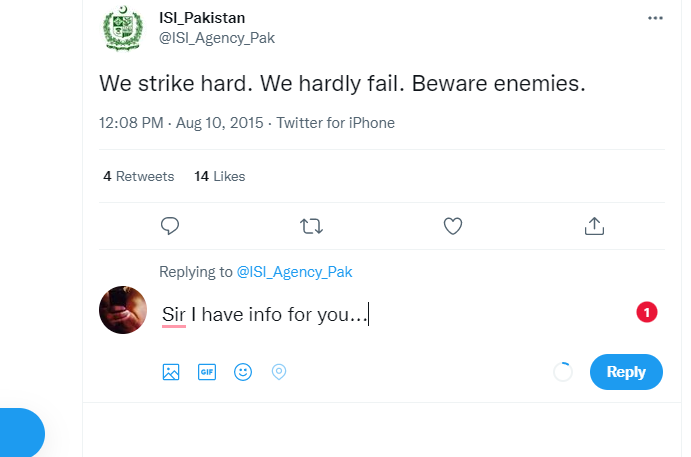The width and height of the screenshot is (691, 457).
Task: Open the @ISI_Agency_Pak mention link
Action: pos(294,271)
